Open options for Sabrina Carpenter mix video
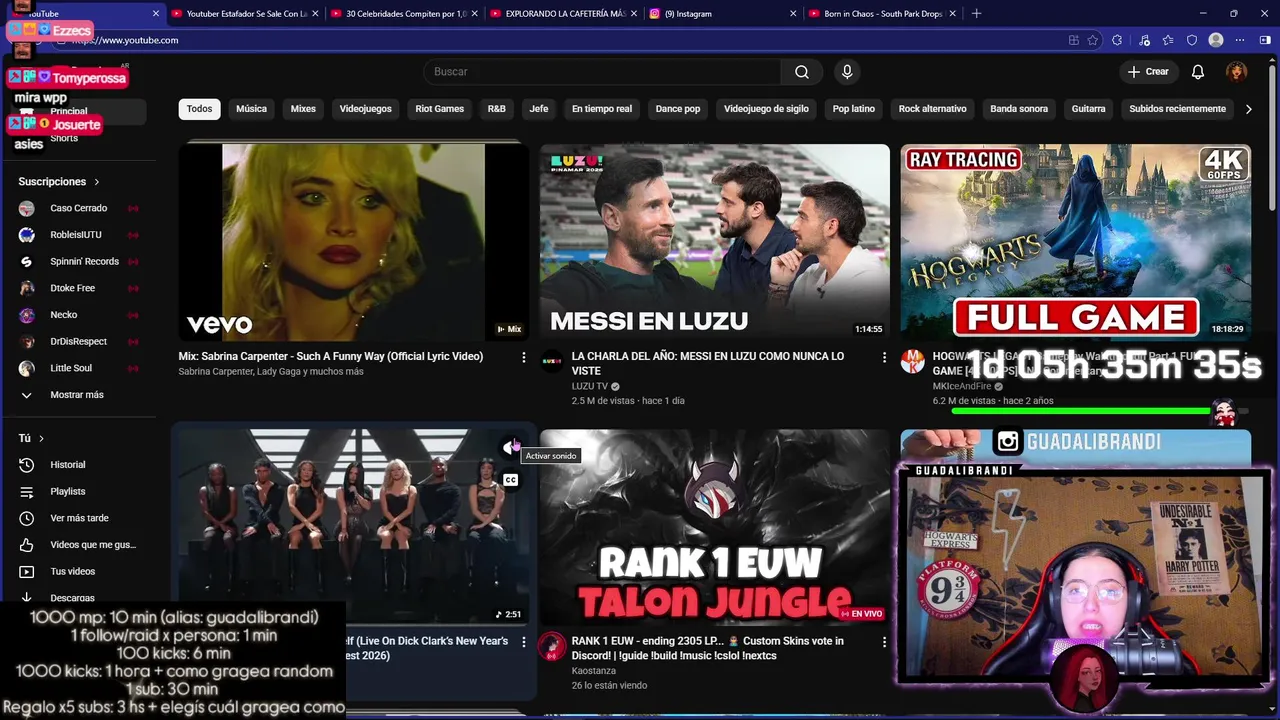This screenshot has width=1280, height=720. pos(523,357)
